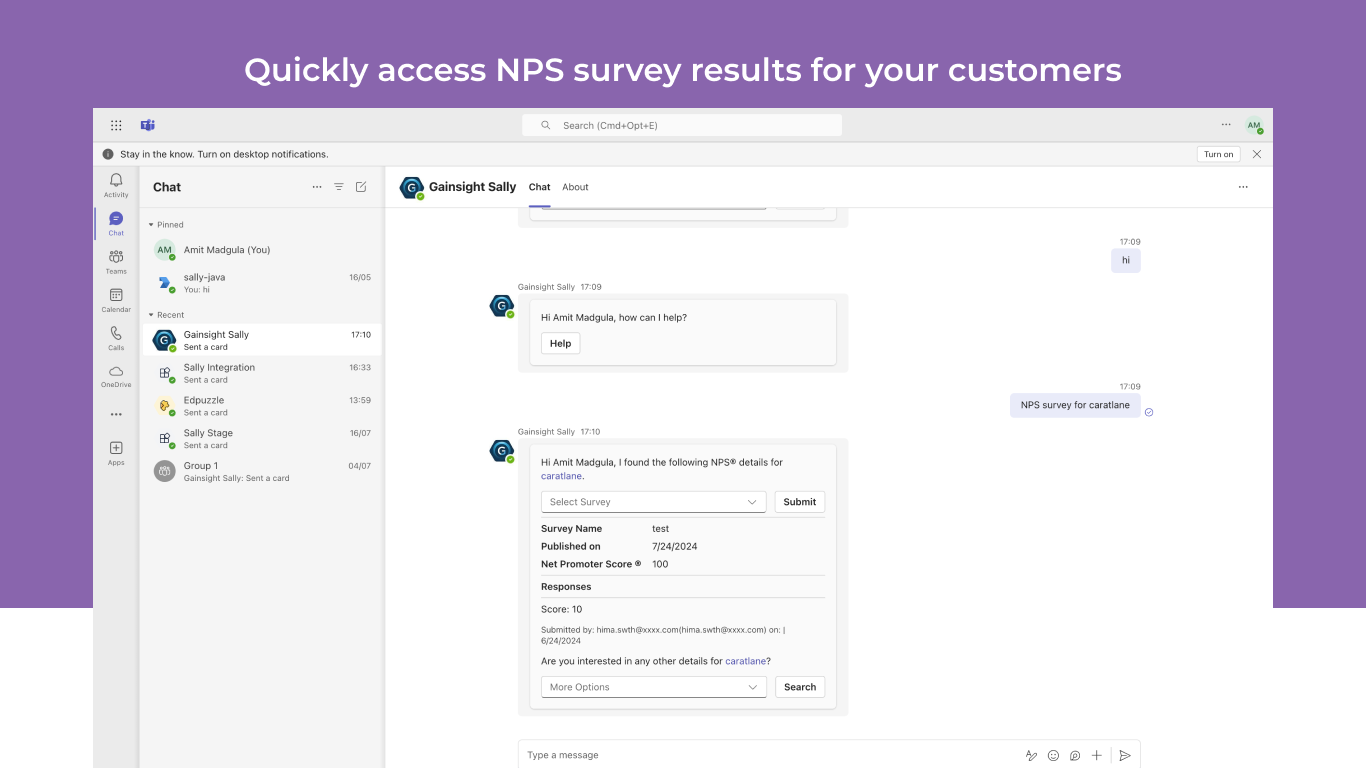This screenshot has width=1366, height=768.
Task: Turn on desktop notifications
Action: click(1218, 154)
